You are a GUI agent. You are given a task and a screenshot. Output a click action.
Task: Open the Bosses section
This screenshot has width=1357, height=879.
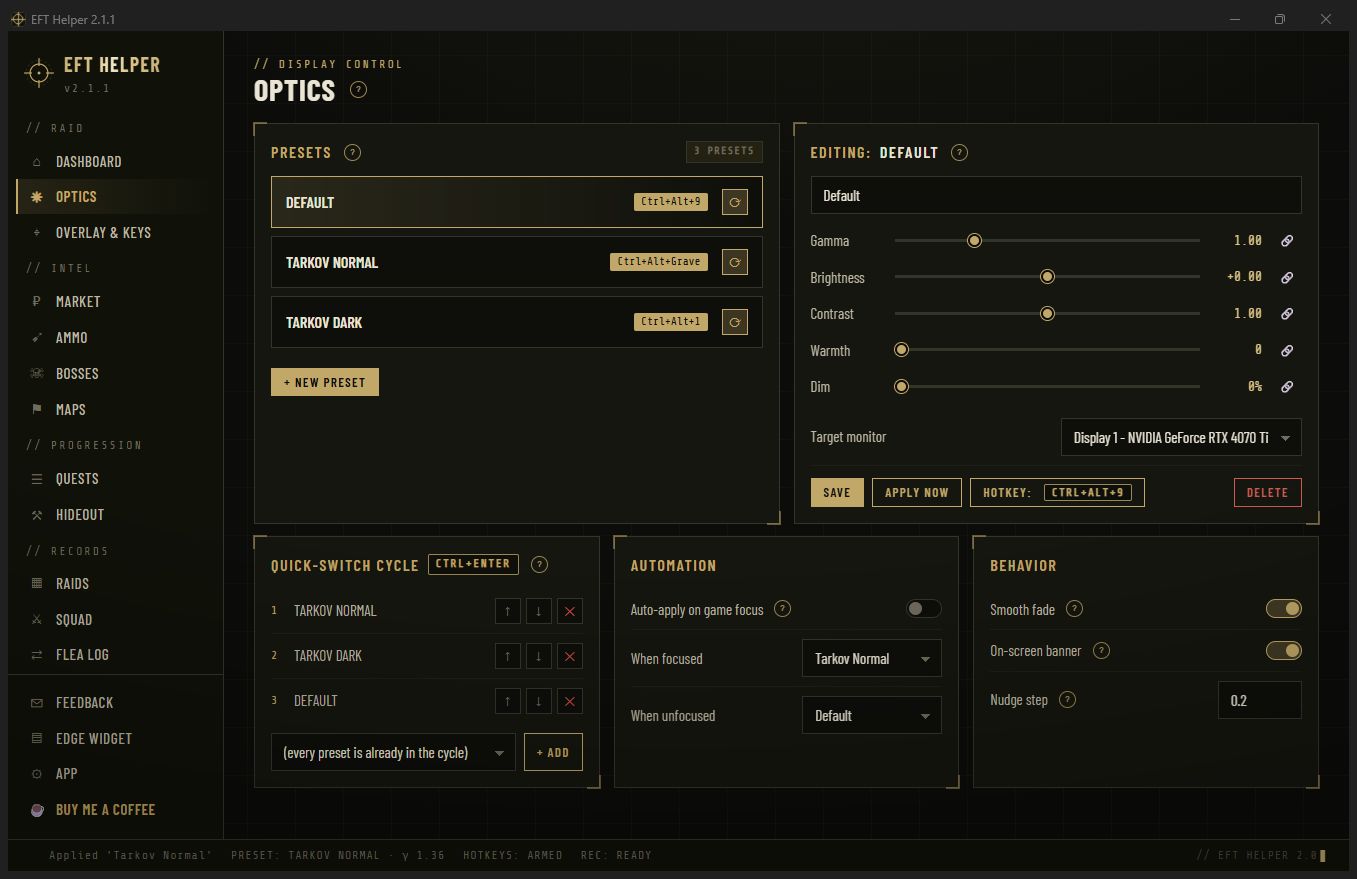tap(116, 374)
